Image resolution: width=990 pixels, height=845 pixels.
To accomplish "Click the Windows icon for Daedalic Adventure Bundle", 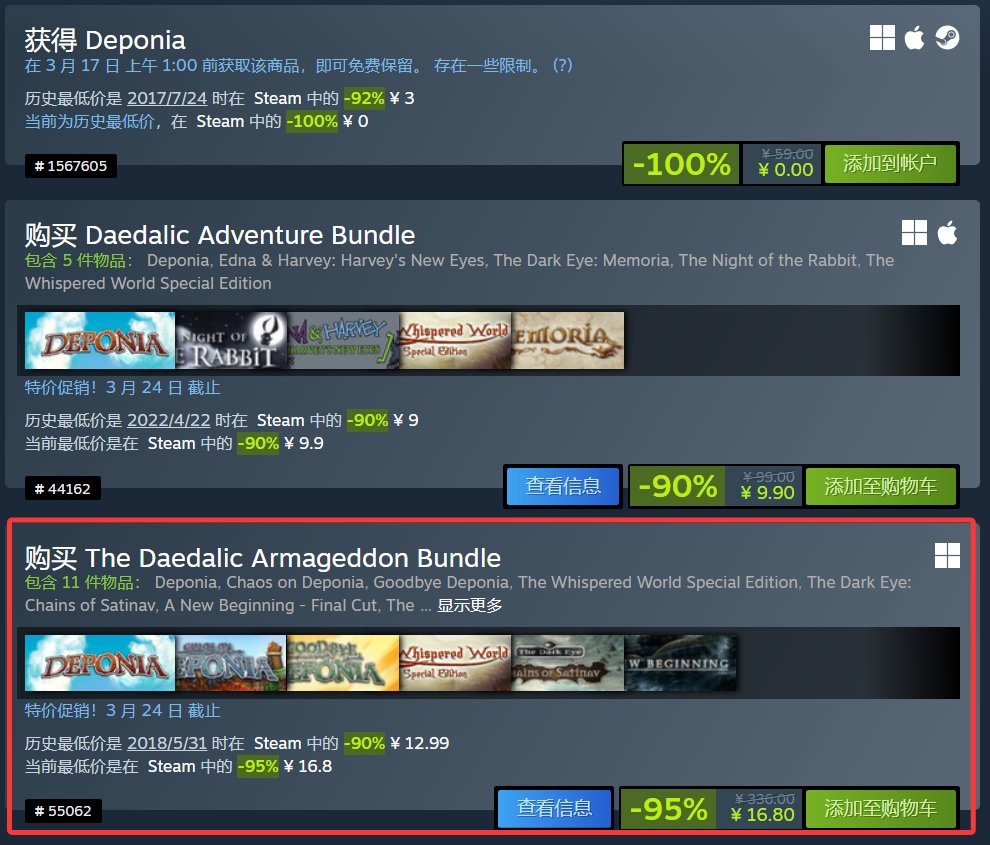I will pyautogui.click(x=914, y=232).
